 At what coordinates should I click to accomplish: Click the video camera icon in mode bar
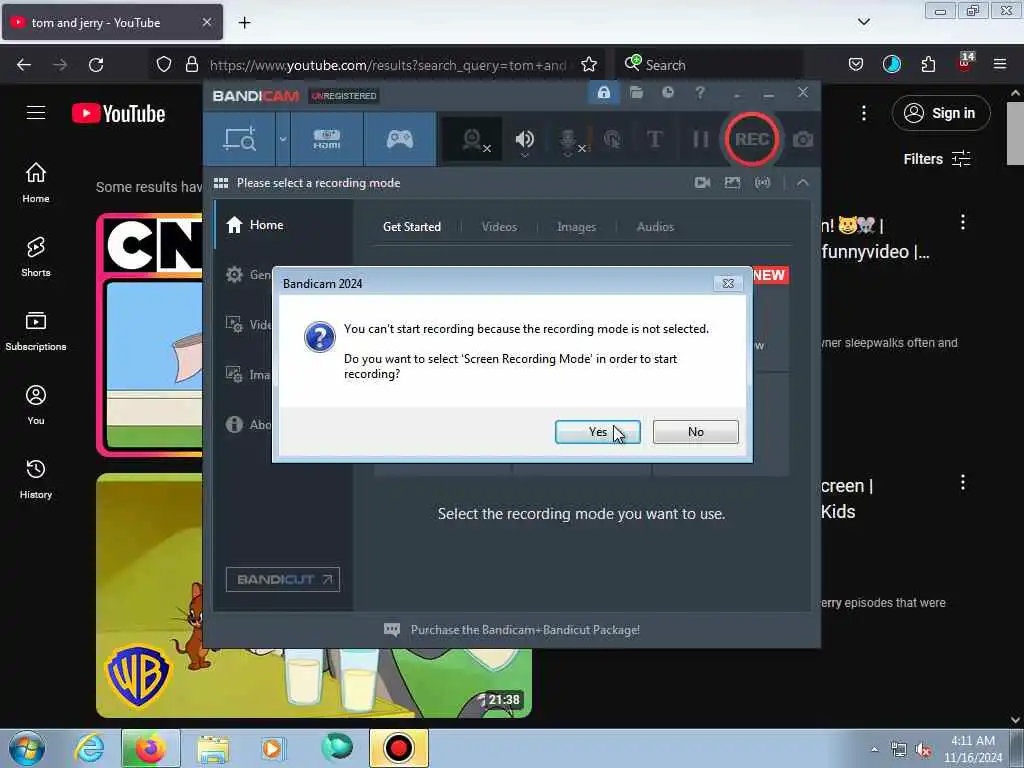click(702, 183)
